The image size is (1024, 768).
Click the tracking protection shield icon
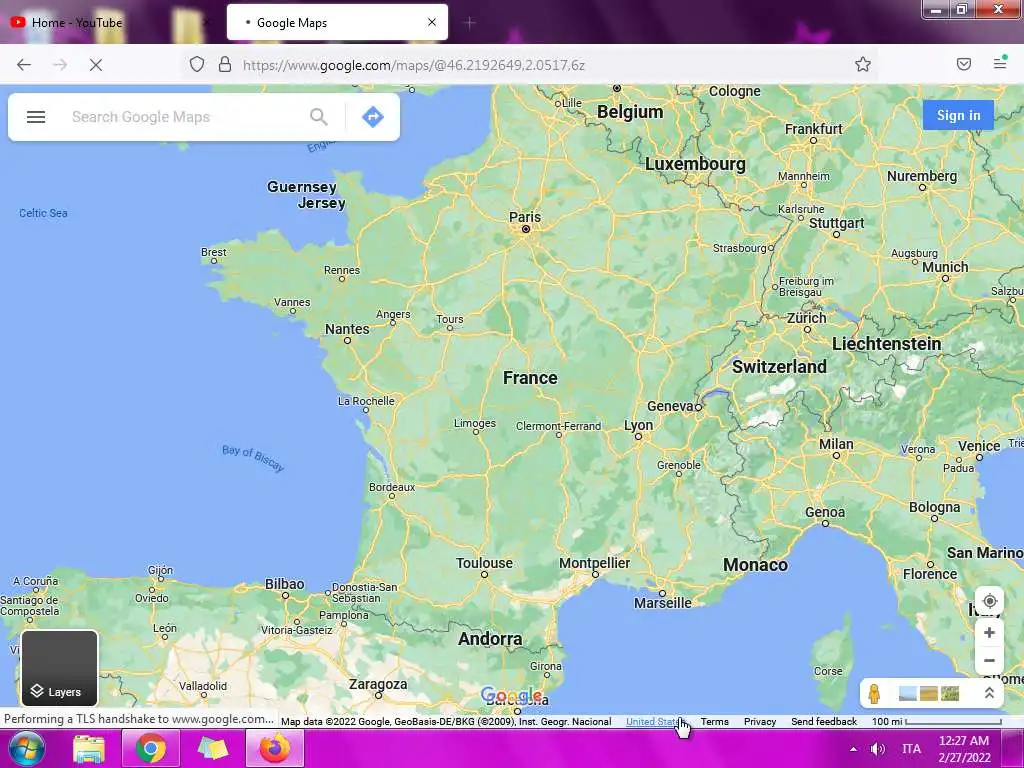coord(197,64)
